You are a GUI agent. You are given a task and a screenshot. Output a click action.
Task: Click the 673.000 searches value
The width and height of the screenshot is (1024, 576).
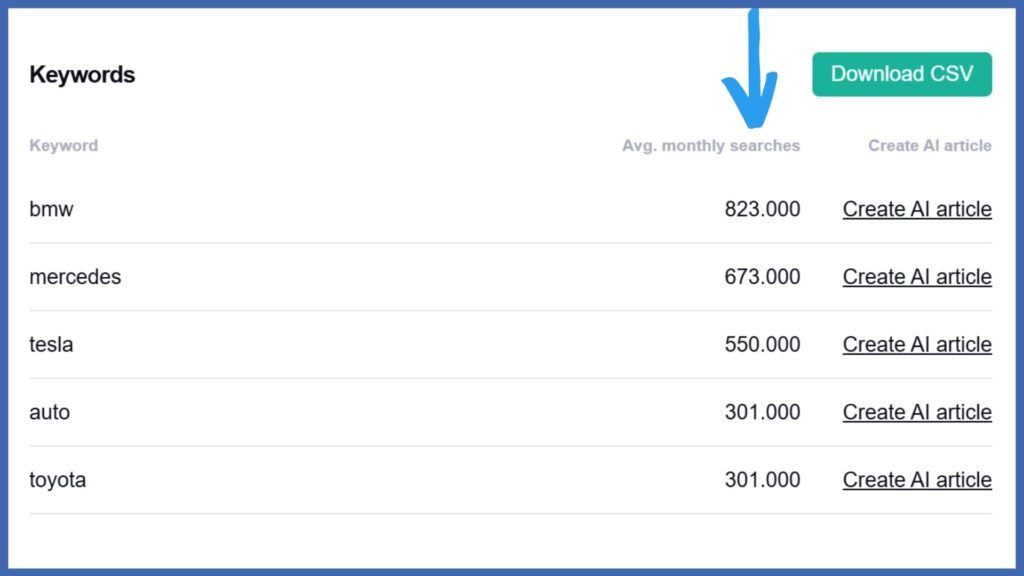762,277
